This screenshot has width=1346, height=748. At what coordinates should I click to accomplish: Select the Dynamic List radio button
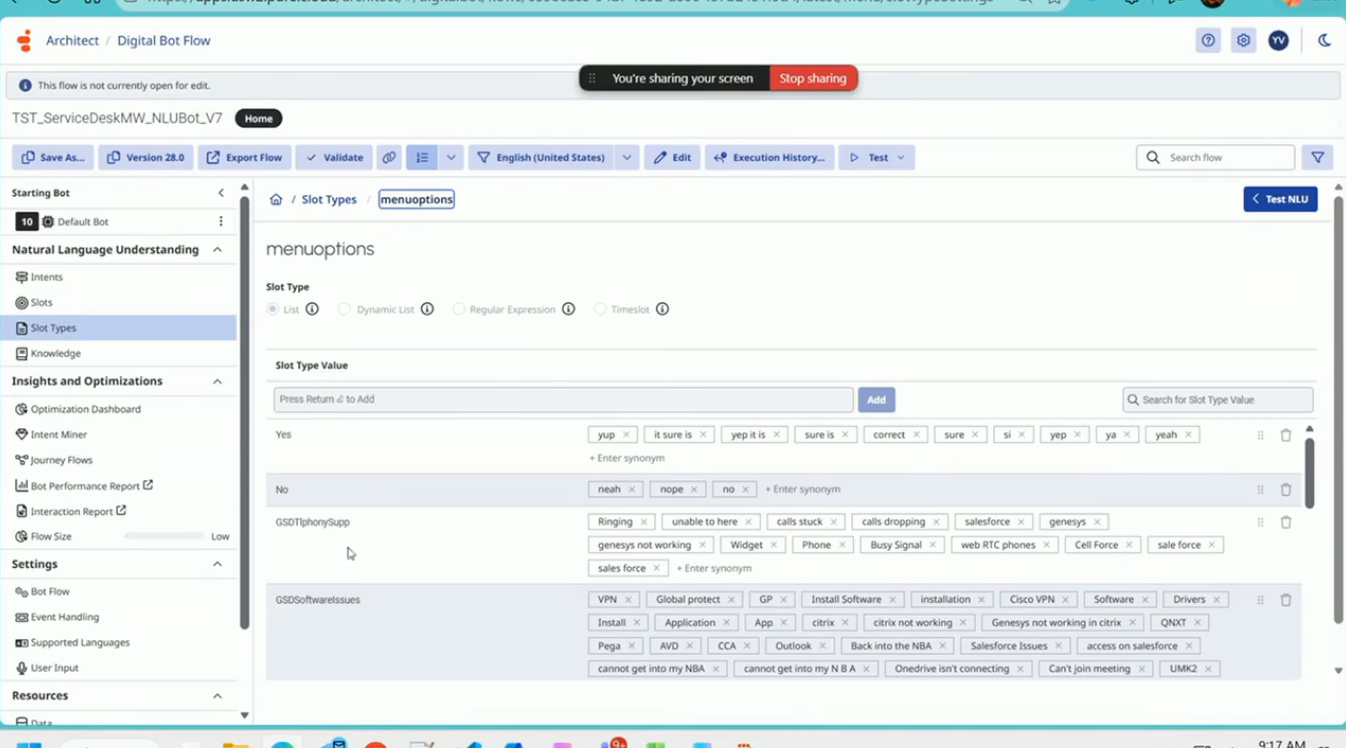(344, 309)
